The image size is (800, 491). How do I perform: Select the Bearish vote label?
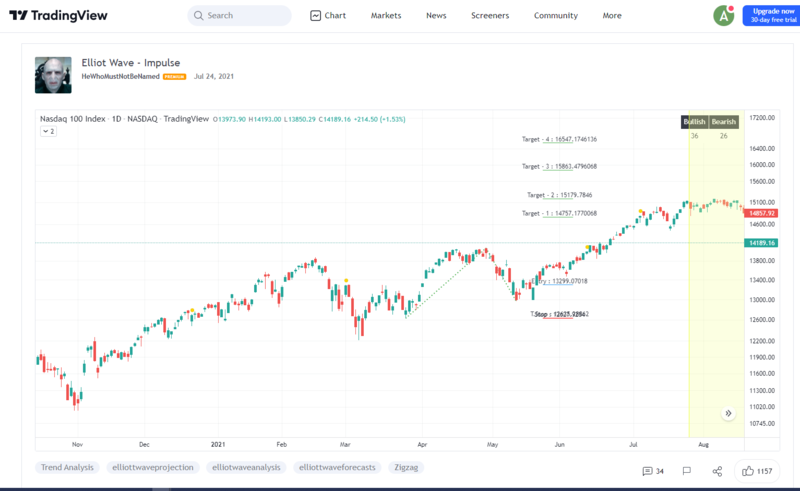[723, 122]
